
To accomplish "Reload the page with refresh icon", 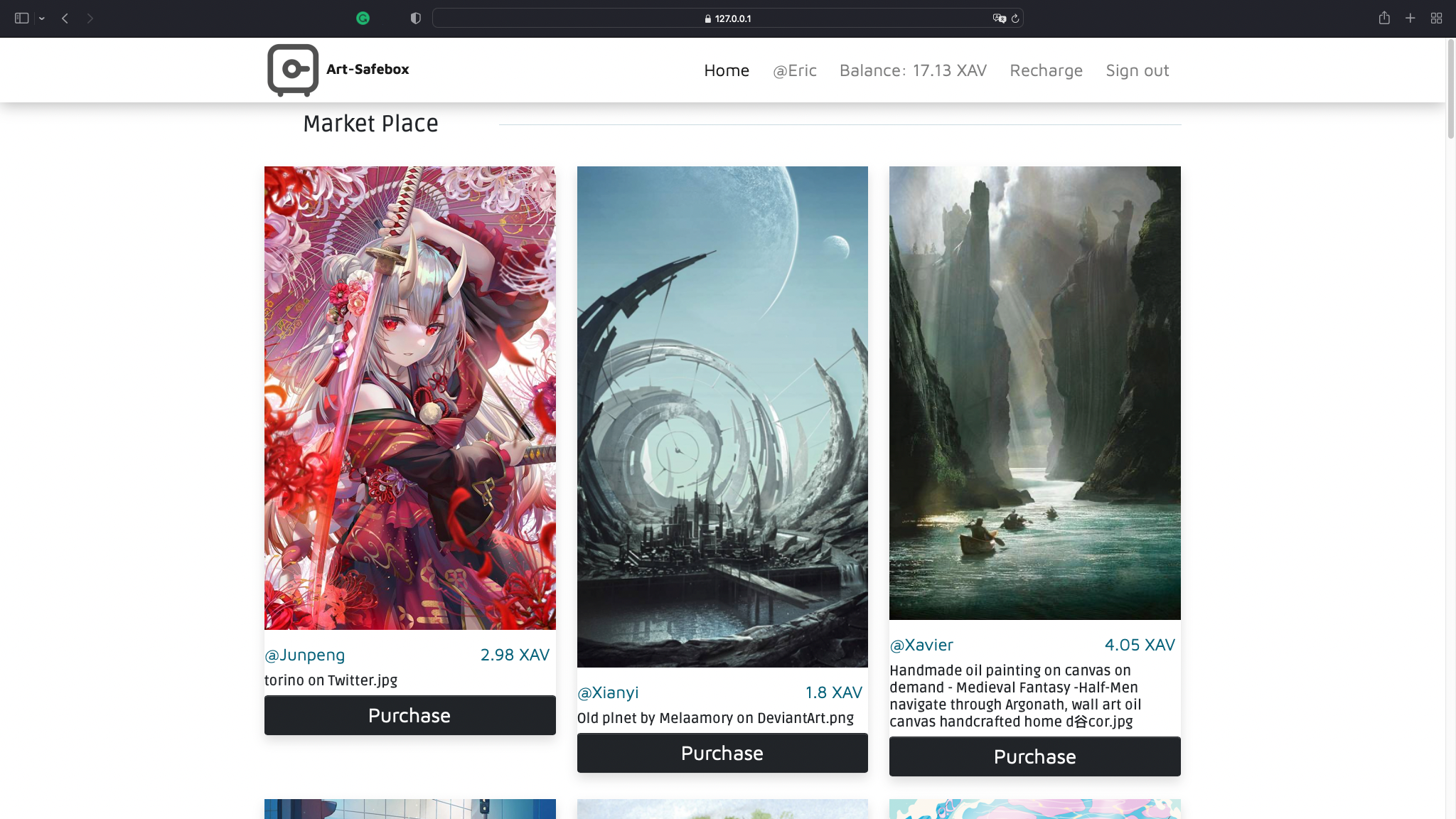I will click(1015, 18).
